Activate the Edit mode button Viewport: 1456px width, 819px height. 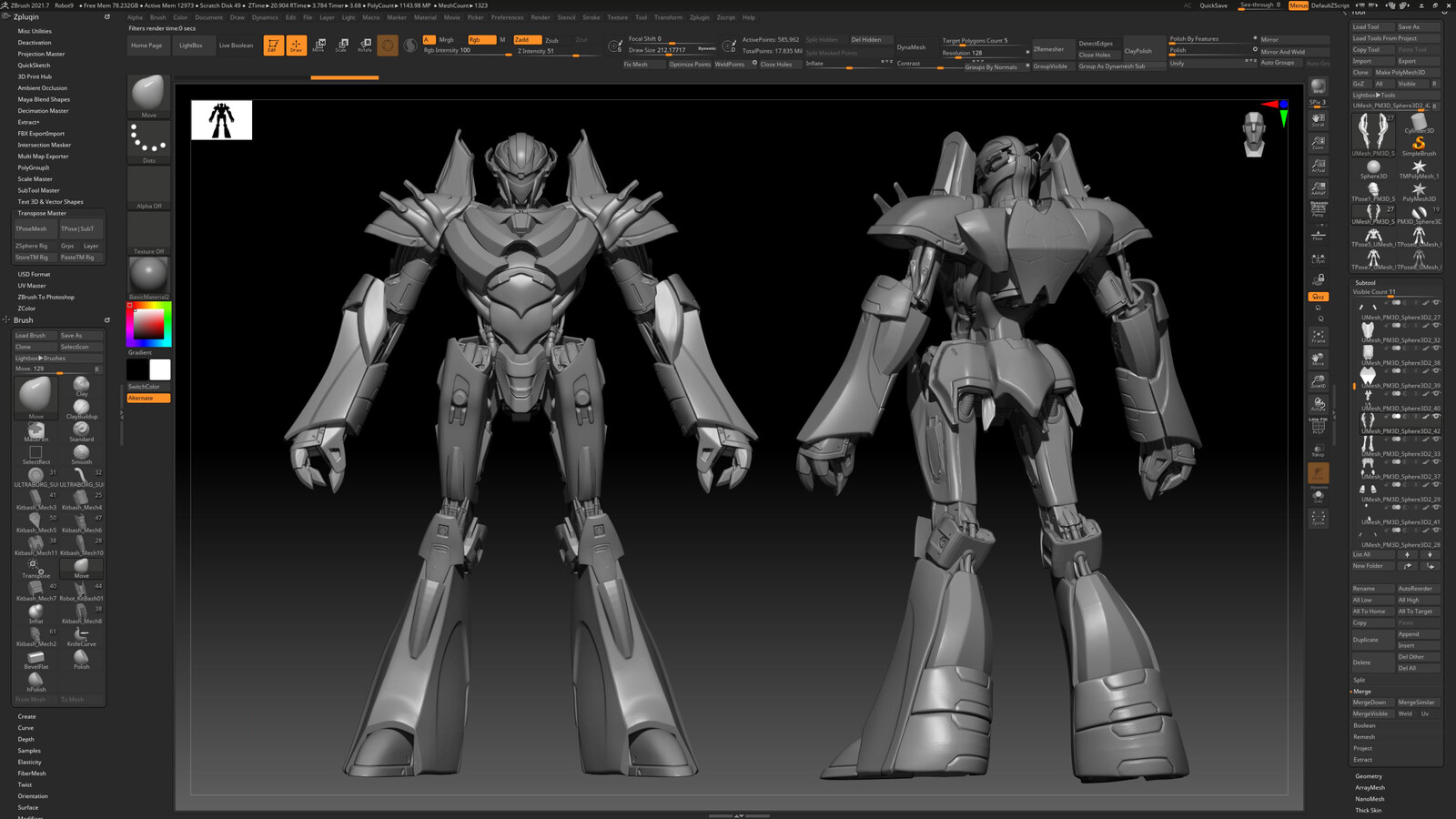273,45
